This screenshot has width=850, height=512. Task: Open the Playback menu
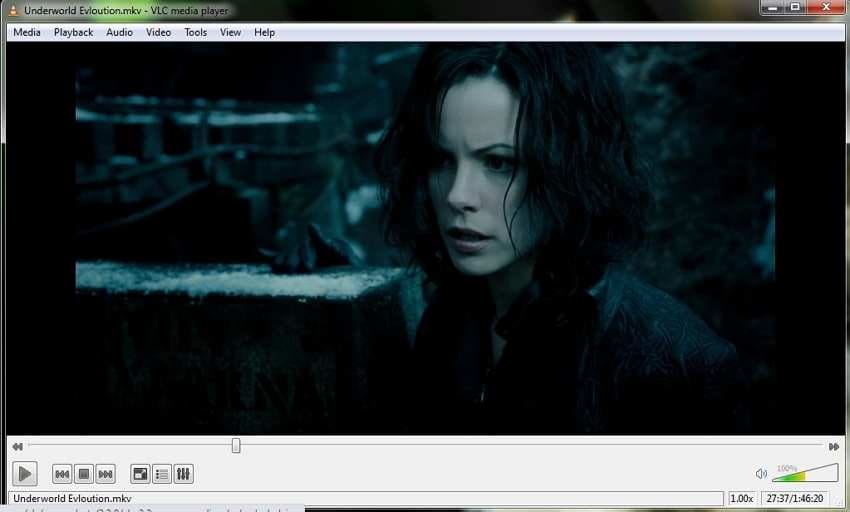pos(73,33)
